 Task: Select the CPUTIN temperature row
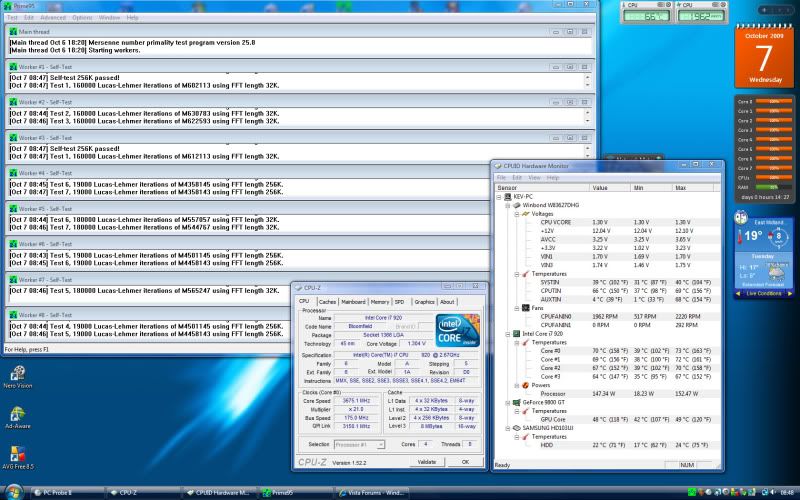(x=607, y=291)
